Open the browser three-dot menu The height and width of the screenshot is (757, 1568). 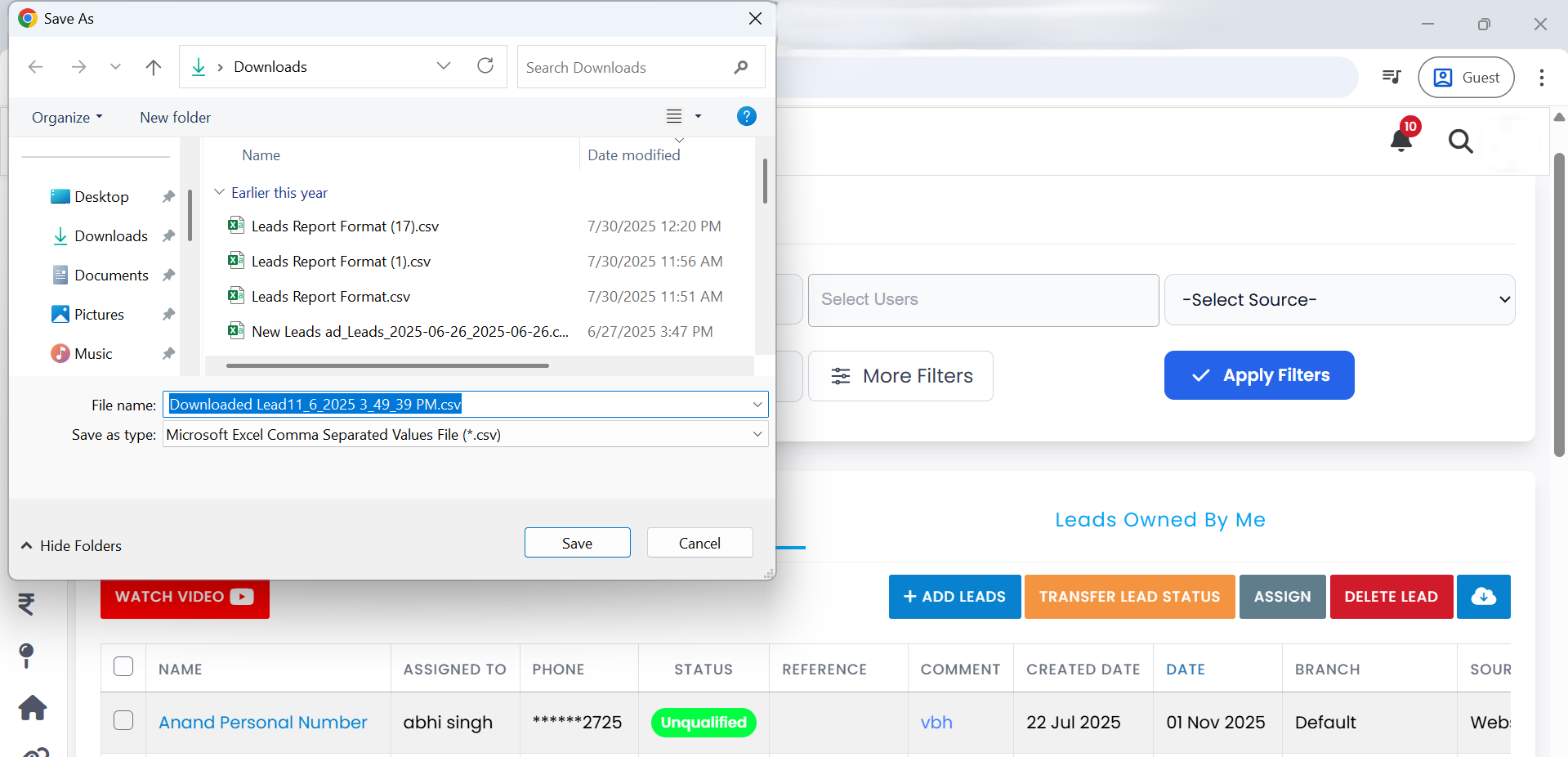pyautogui.click(x=1541, y=77)
